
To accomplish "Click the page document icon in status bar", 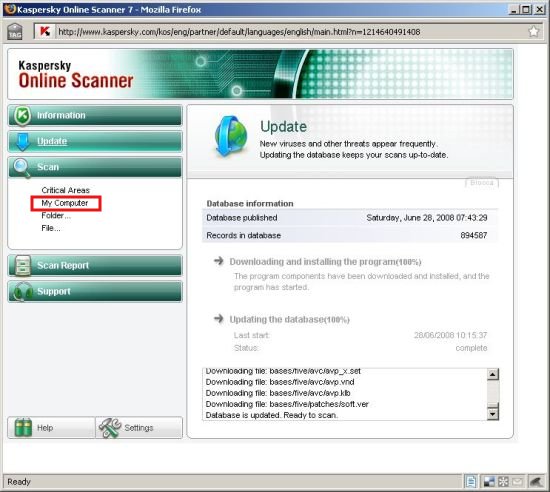I will click(x=471, y=482).
